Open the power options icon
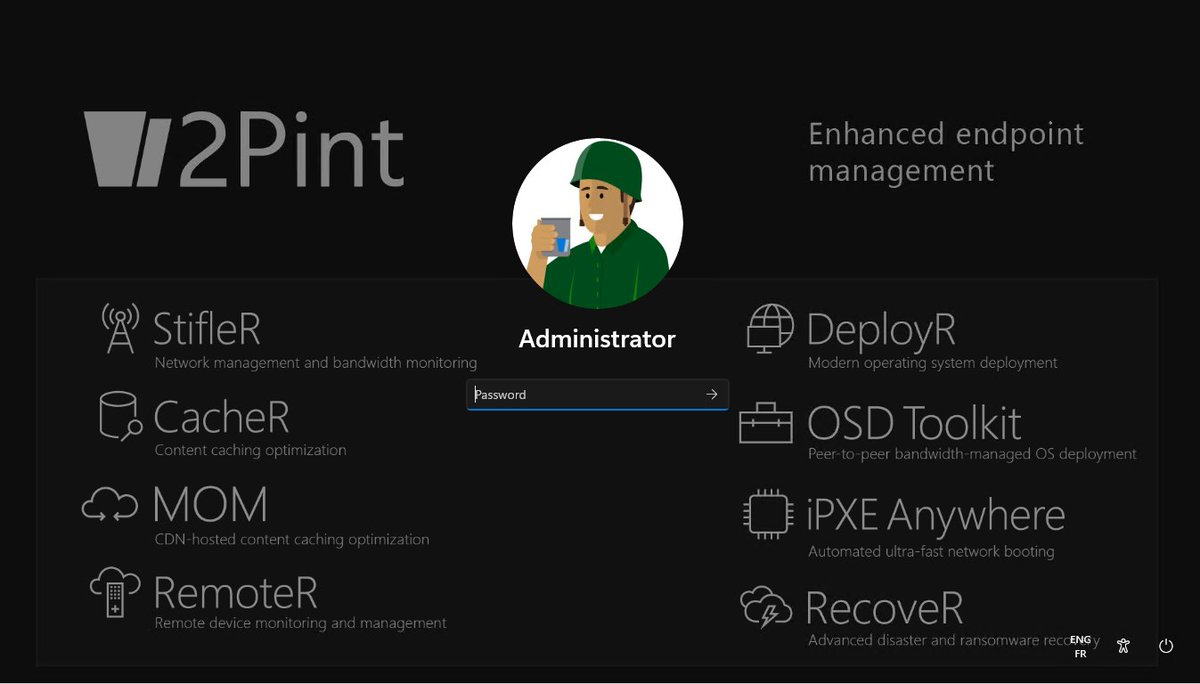The width and height of the screenshot is (1200, 684). pyautogui.click(x=1166, y=646)
